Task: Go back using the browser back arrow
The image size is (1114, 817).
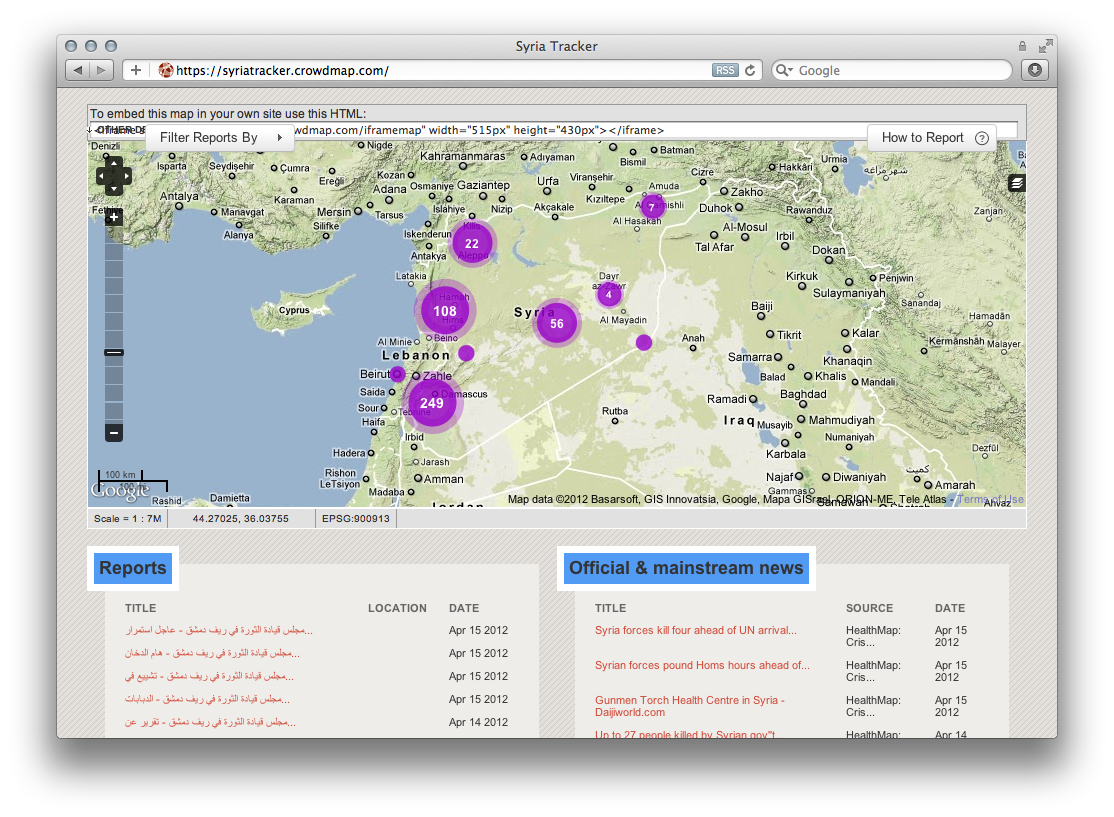Action: click(x=77, y=70)
